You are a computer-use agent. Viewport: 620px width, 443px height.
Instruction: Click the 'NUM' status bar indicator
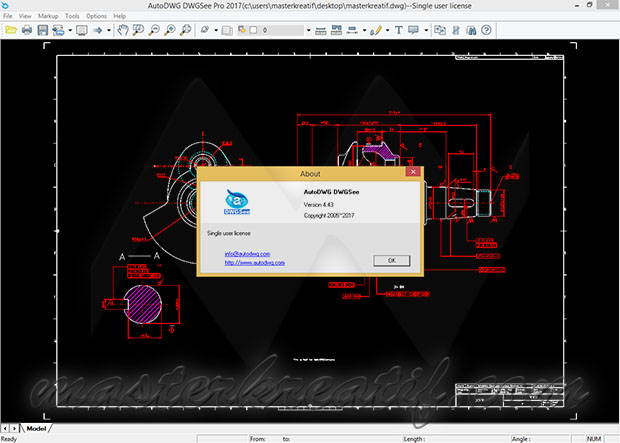(x=594, y=439)
